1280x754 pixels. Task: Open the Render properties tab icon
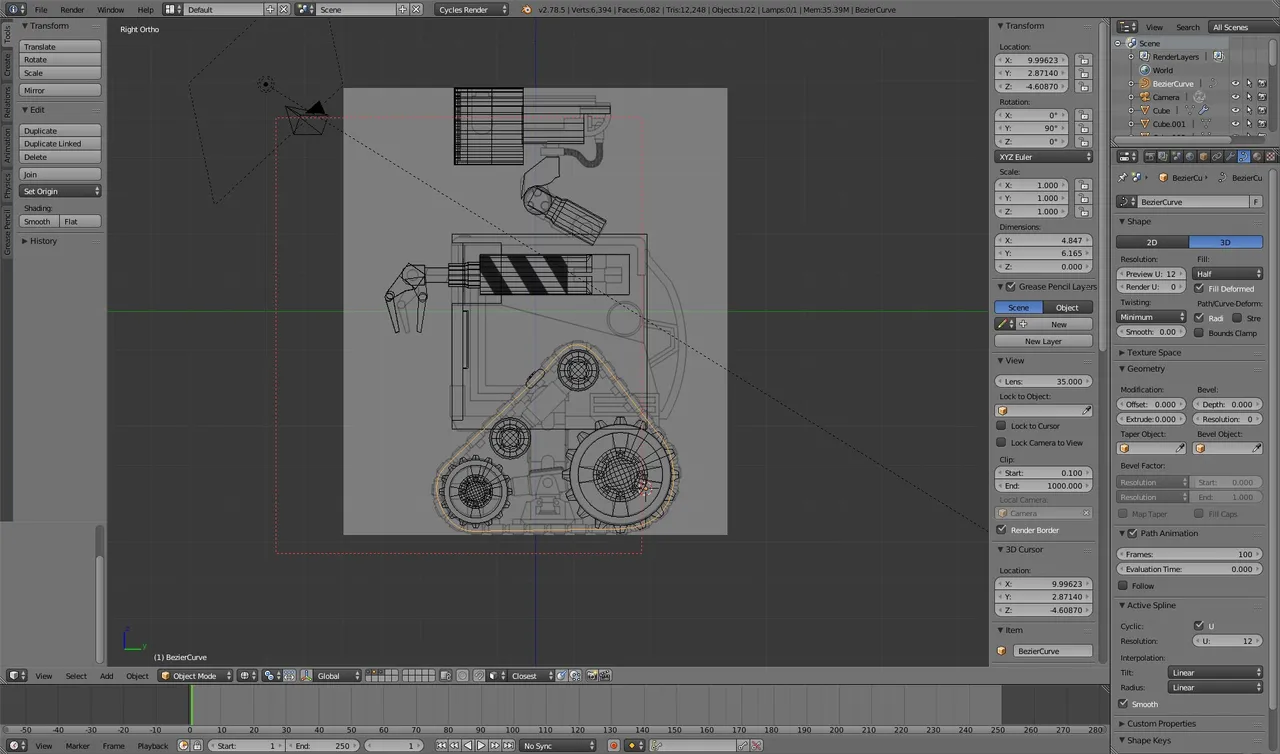pos(1150,156)
